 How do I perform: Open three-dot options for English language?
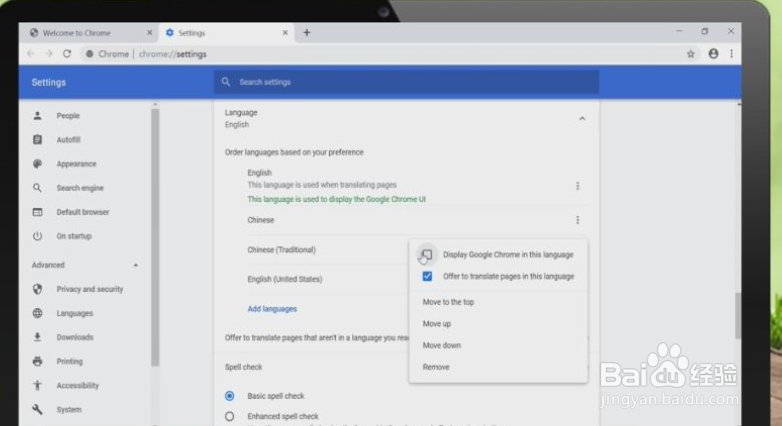click(x=578, y=186)
